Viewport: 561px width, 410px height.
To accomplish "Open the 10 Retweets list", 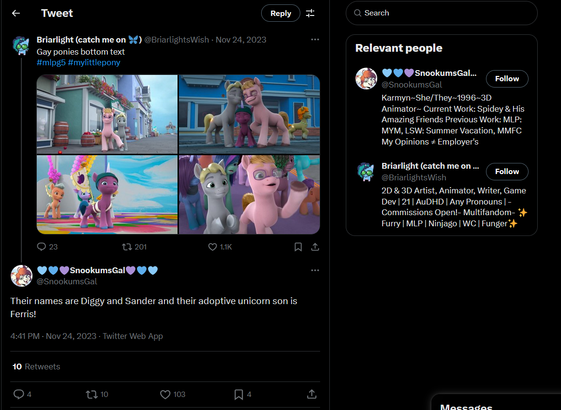I will click(36, 367).
